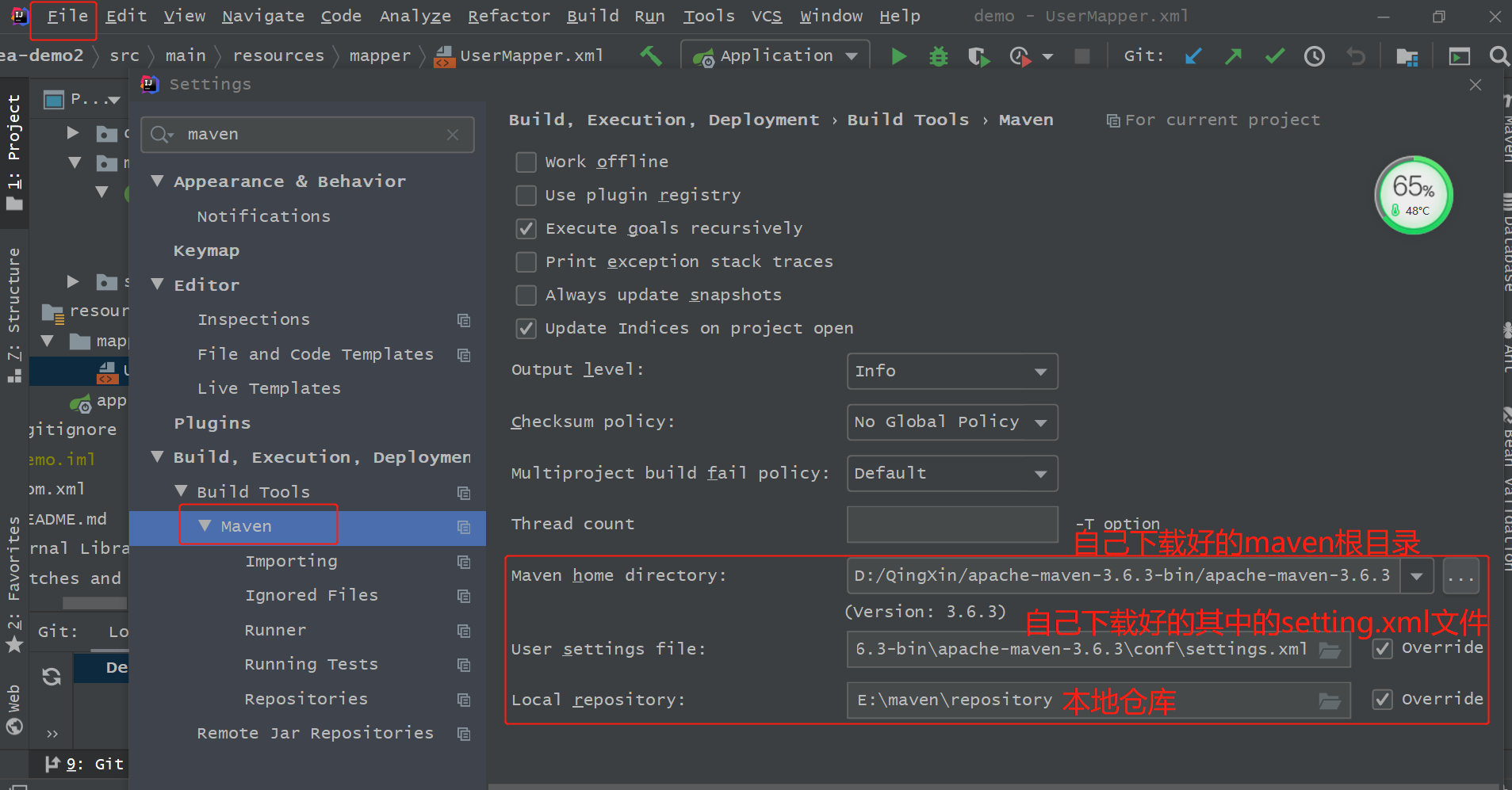Click project-level icon next to Inspections
The height and width of the screenshot is (790, 1512).
point(464,320)
